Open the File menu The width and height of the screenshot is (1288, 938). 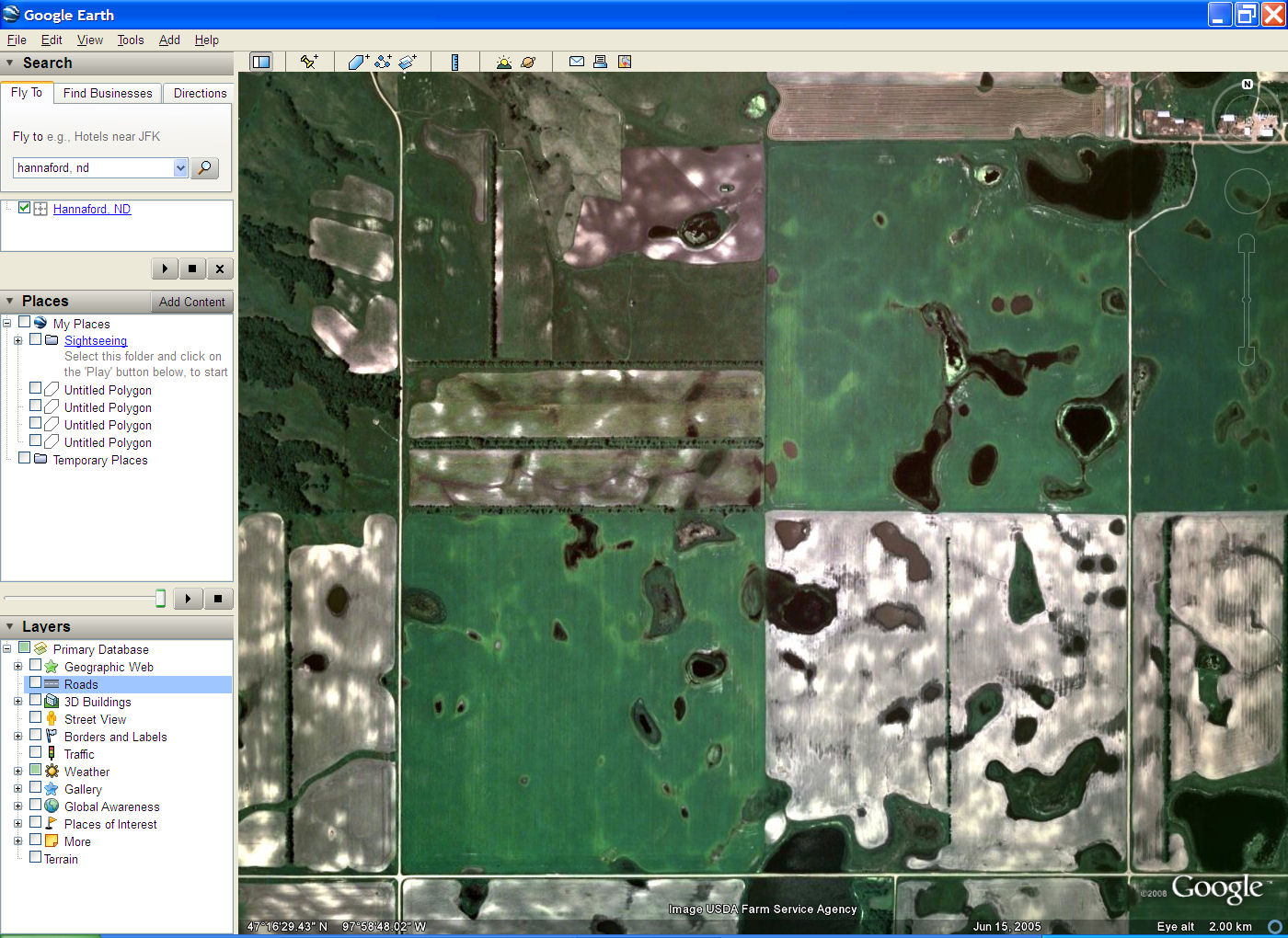(17, 40)
